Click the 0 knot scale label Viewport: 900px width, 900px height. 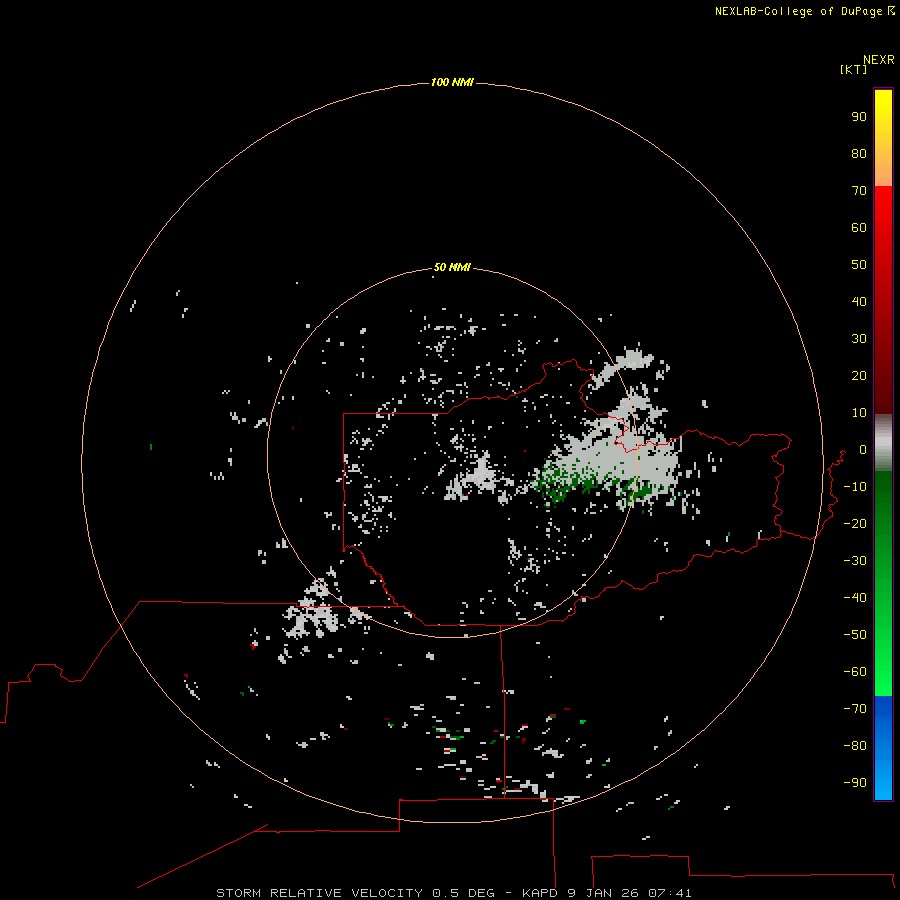863,450
